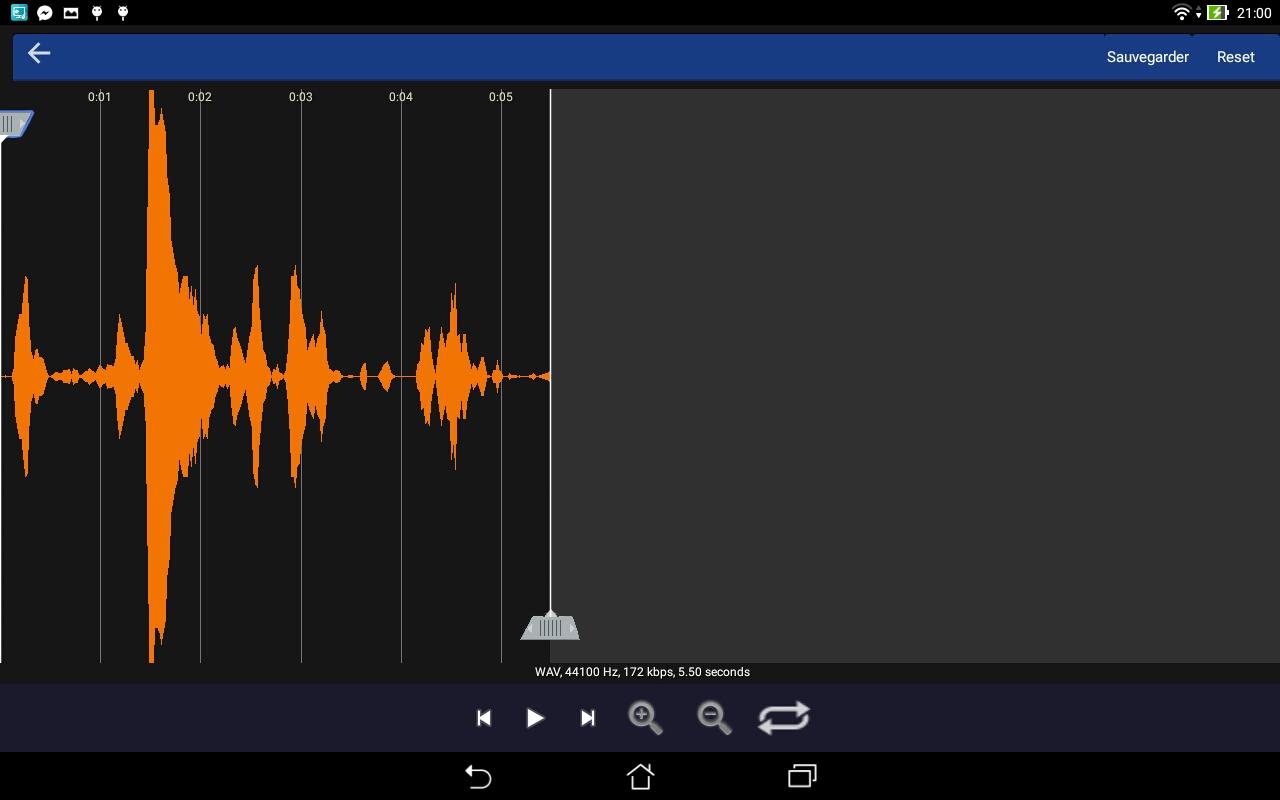Zoom out of the waveform
The image size is (1280, 800).
pyautogui.click(x=714, y=718)
